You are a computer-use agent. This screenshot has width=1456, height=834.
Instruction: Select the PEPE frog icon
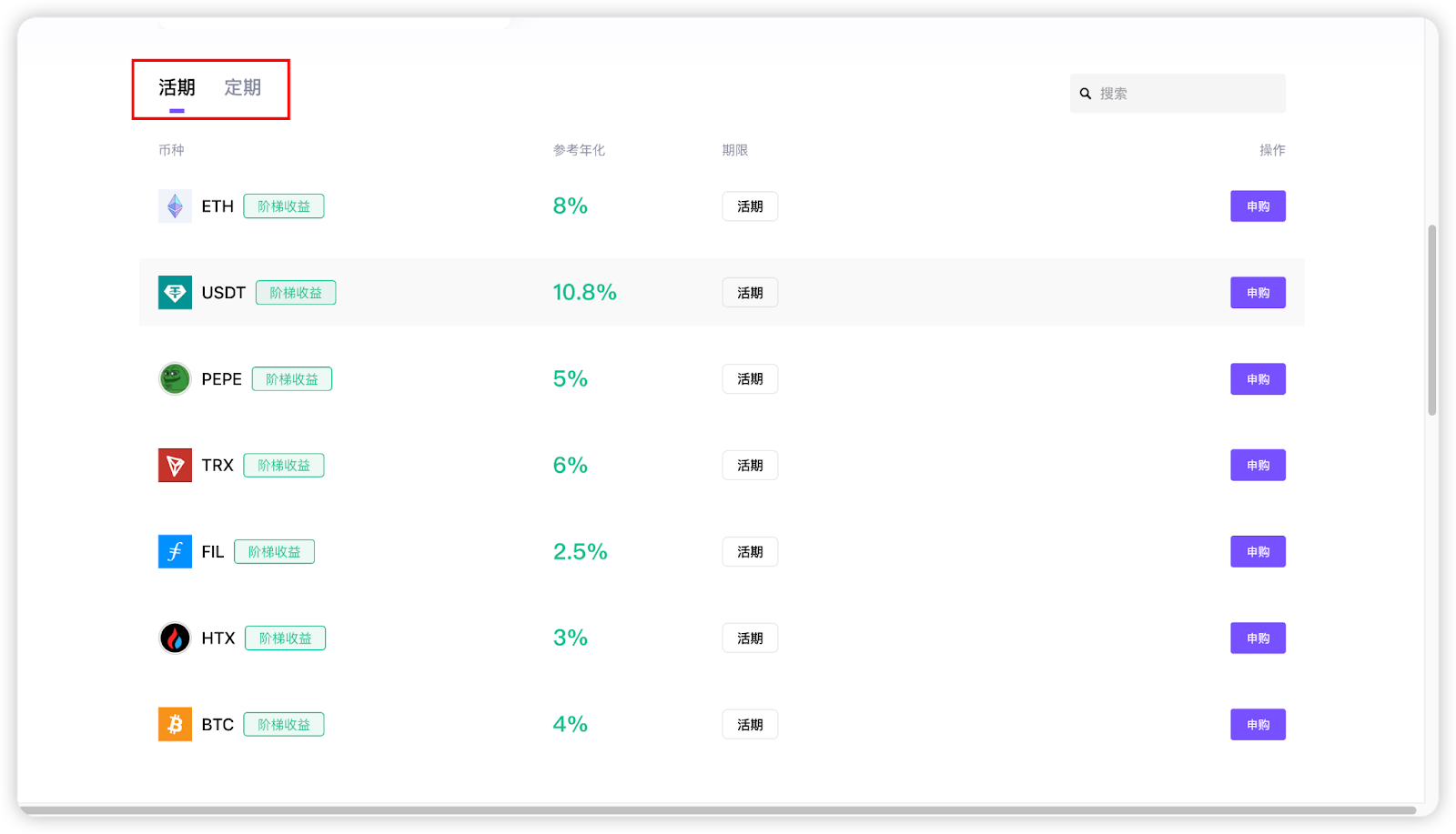coord(175,379)
